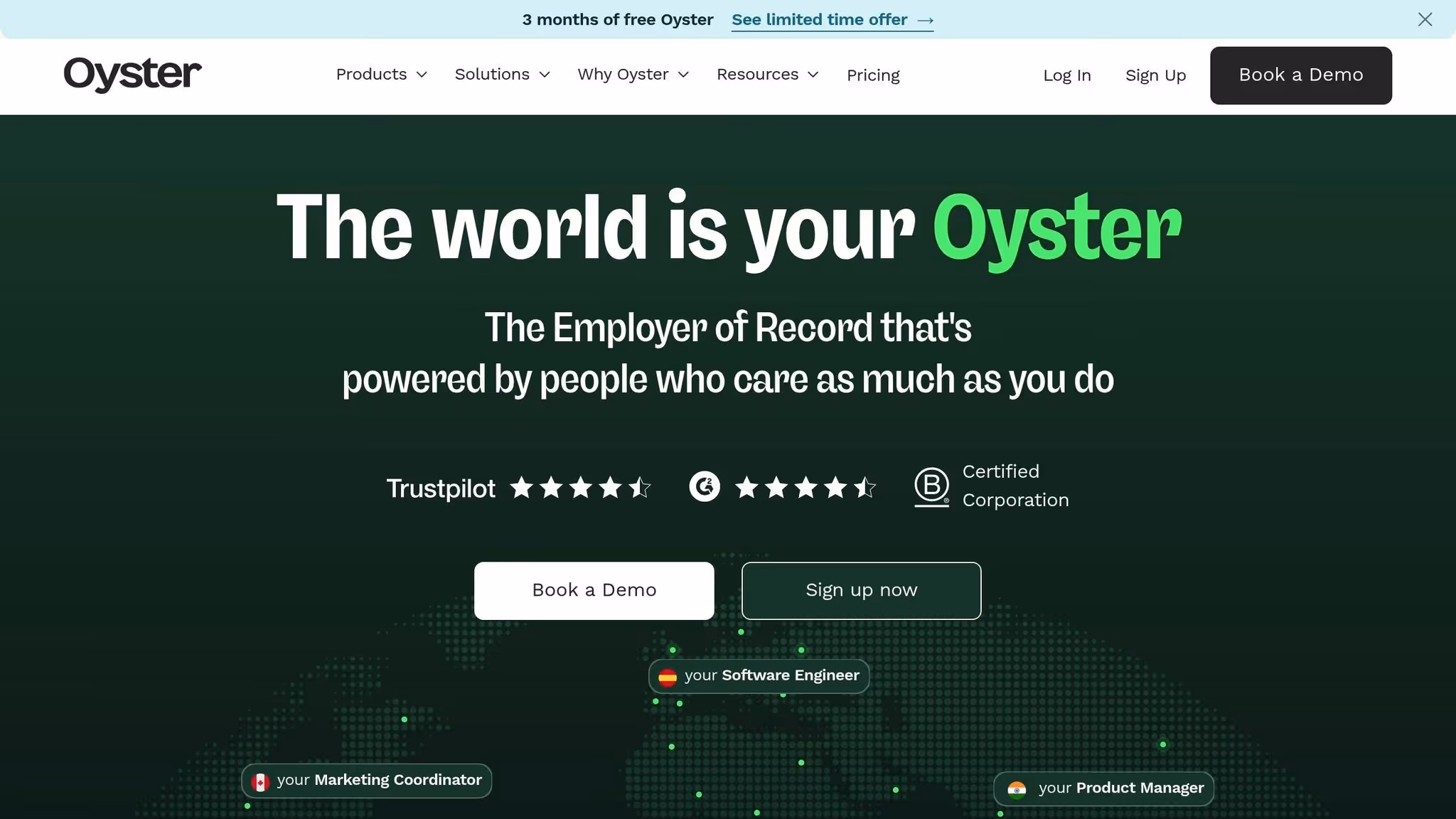
Task: Select the your Marketing Coordinator pill
Action: (366, 780)
